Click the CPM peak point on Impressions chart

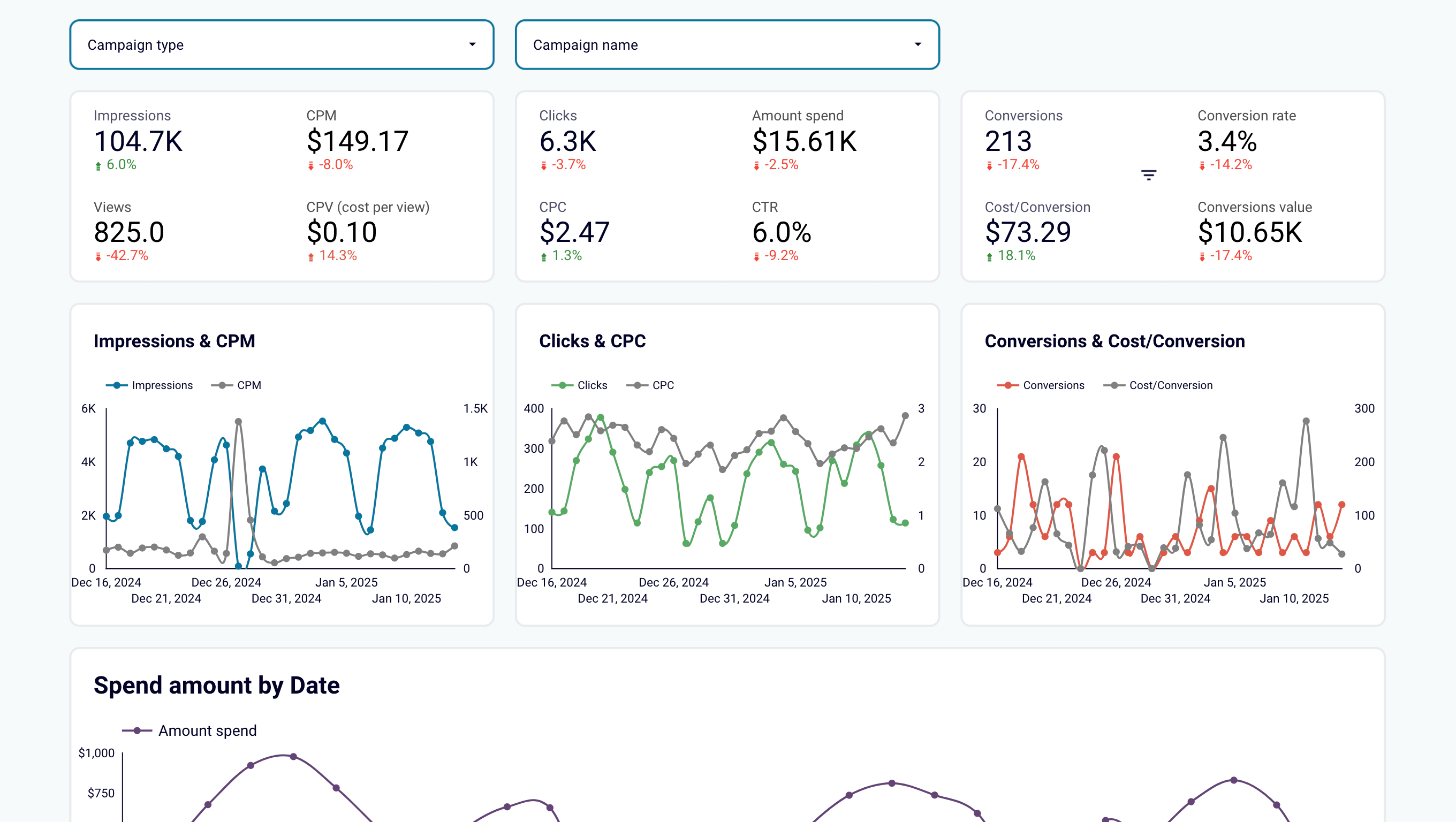point(238,422)
